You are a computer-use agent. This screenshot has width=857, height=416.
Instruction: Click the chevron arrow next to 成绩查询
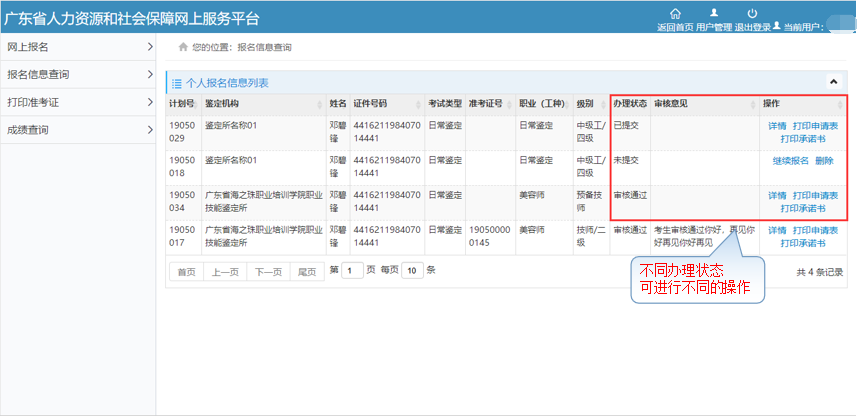point(150,130)
